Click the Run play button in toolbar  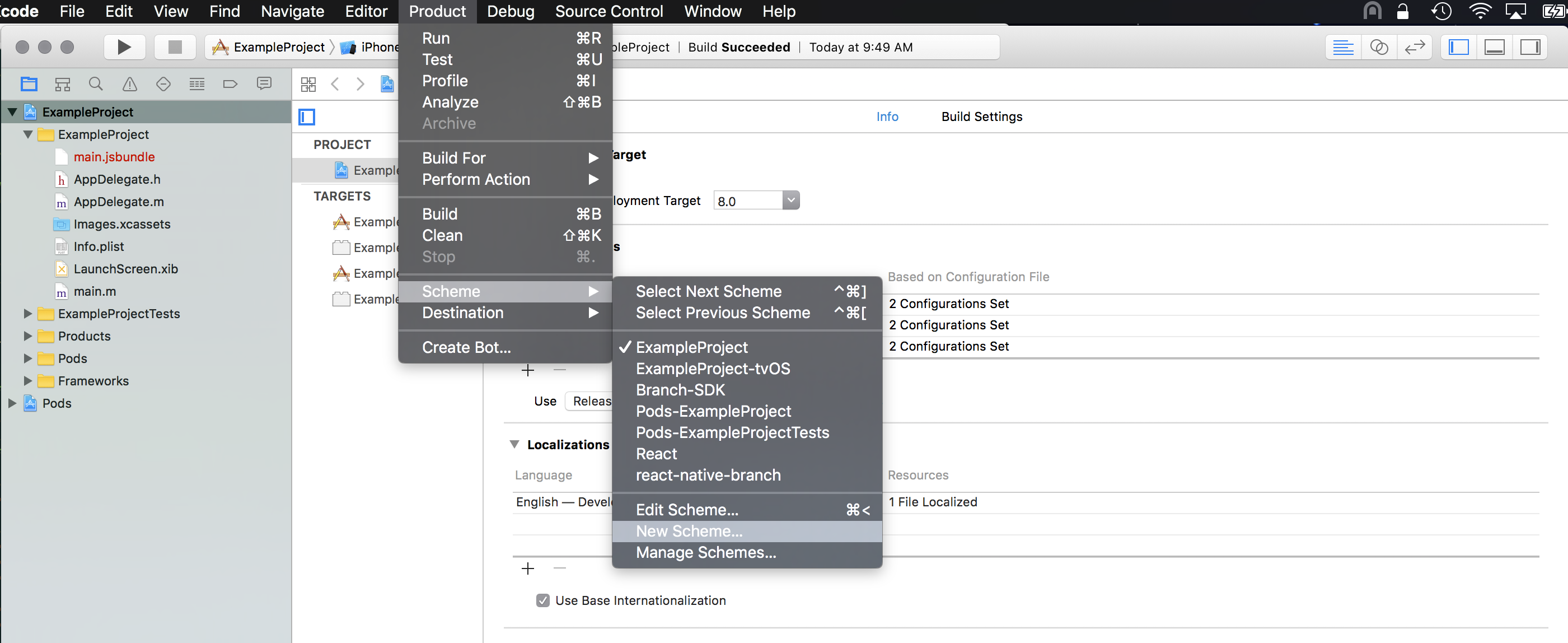coord(124,48)
